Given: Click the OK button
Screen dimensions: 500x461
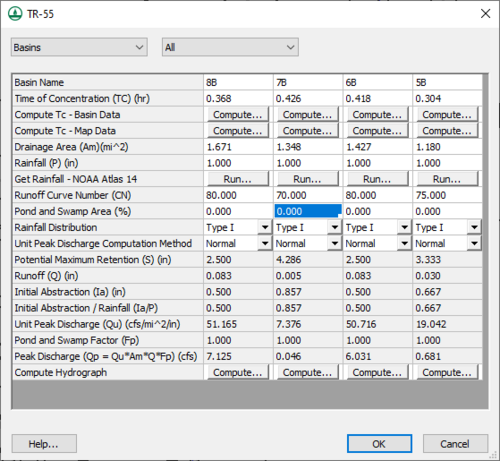Looking at the screenshot, I should (379, 444).
